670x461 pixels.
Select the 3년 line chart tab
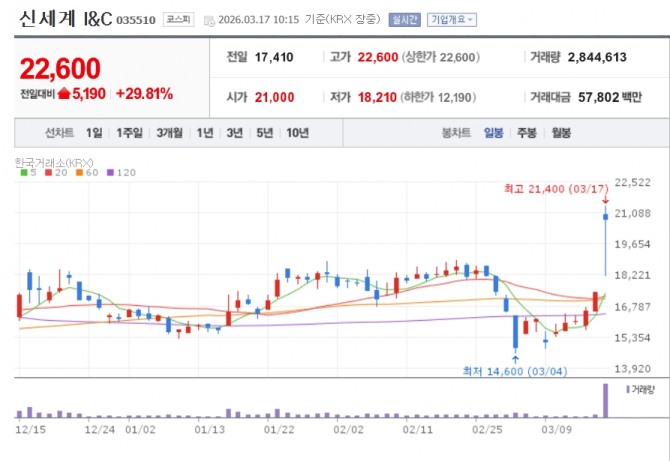235,133
